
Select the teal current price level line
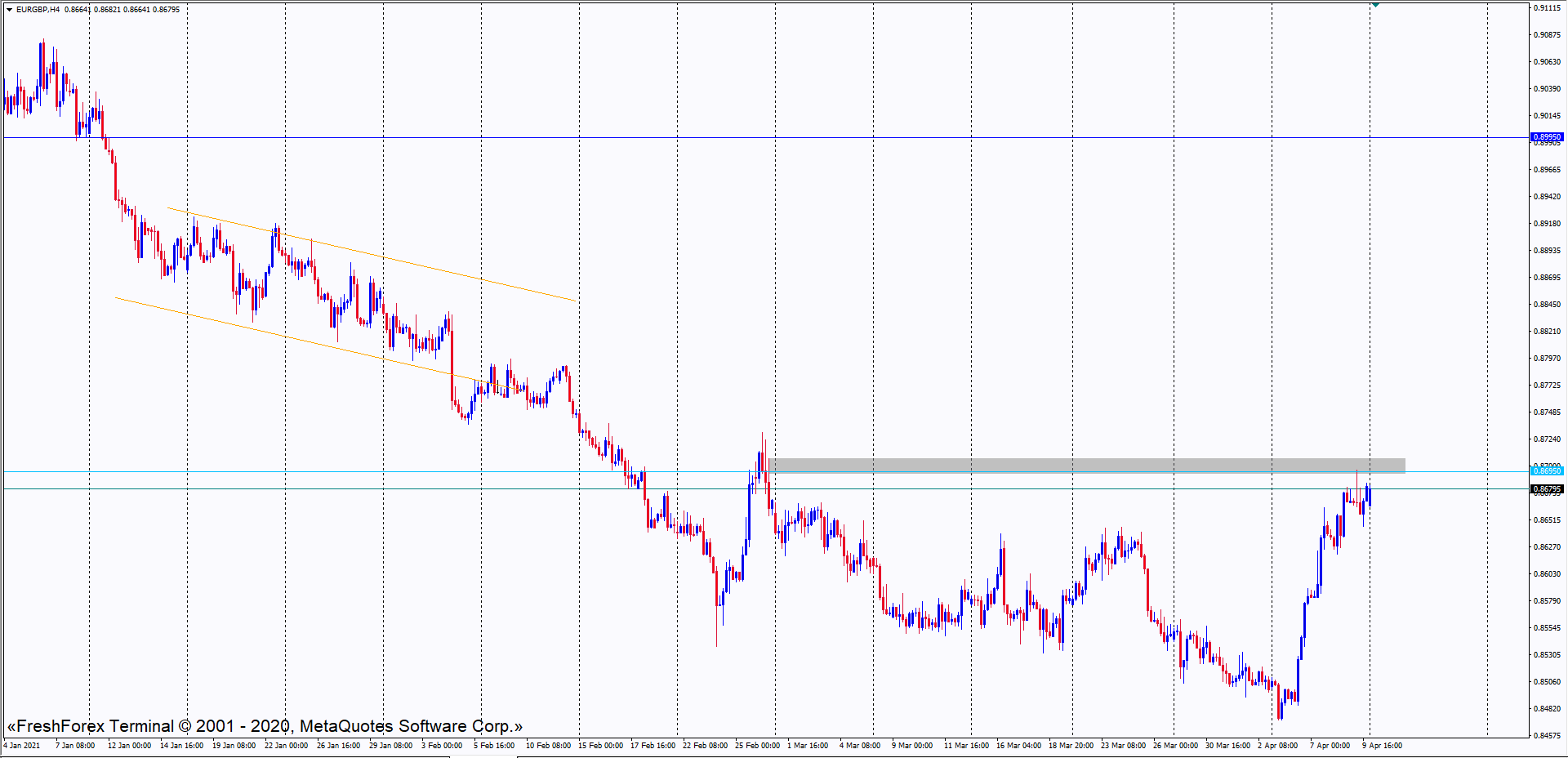click(x=766, y=488)
